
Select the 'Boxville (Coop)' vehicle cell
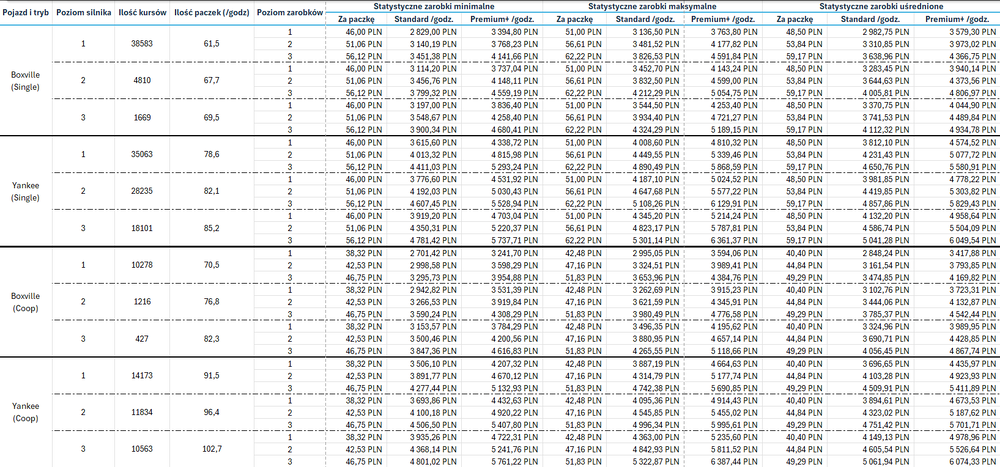click(x=26, y=302)
